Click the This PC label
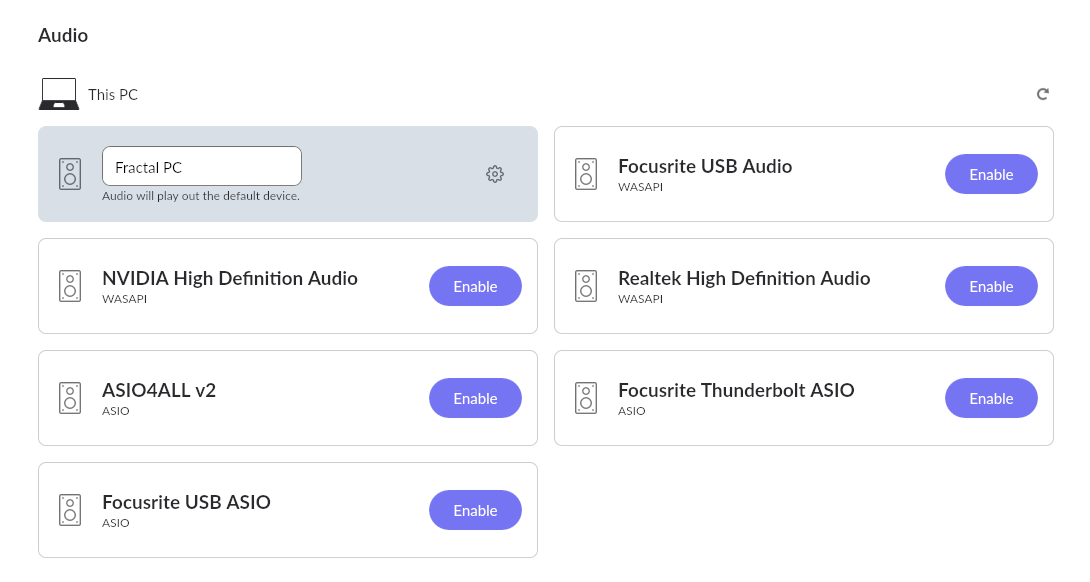 coord(113,95)
